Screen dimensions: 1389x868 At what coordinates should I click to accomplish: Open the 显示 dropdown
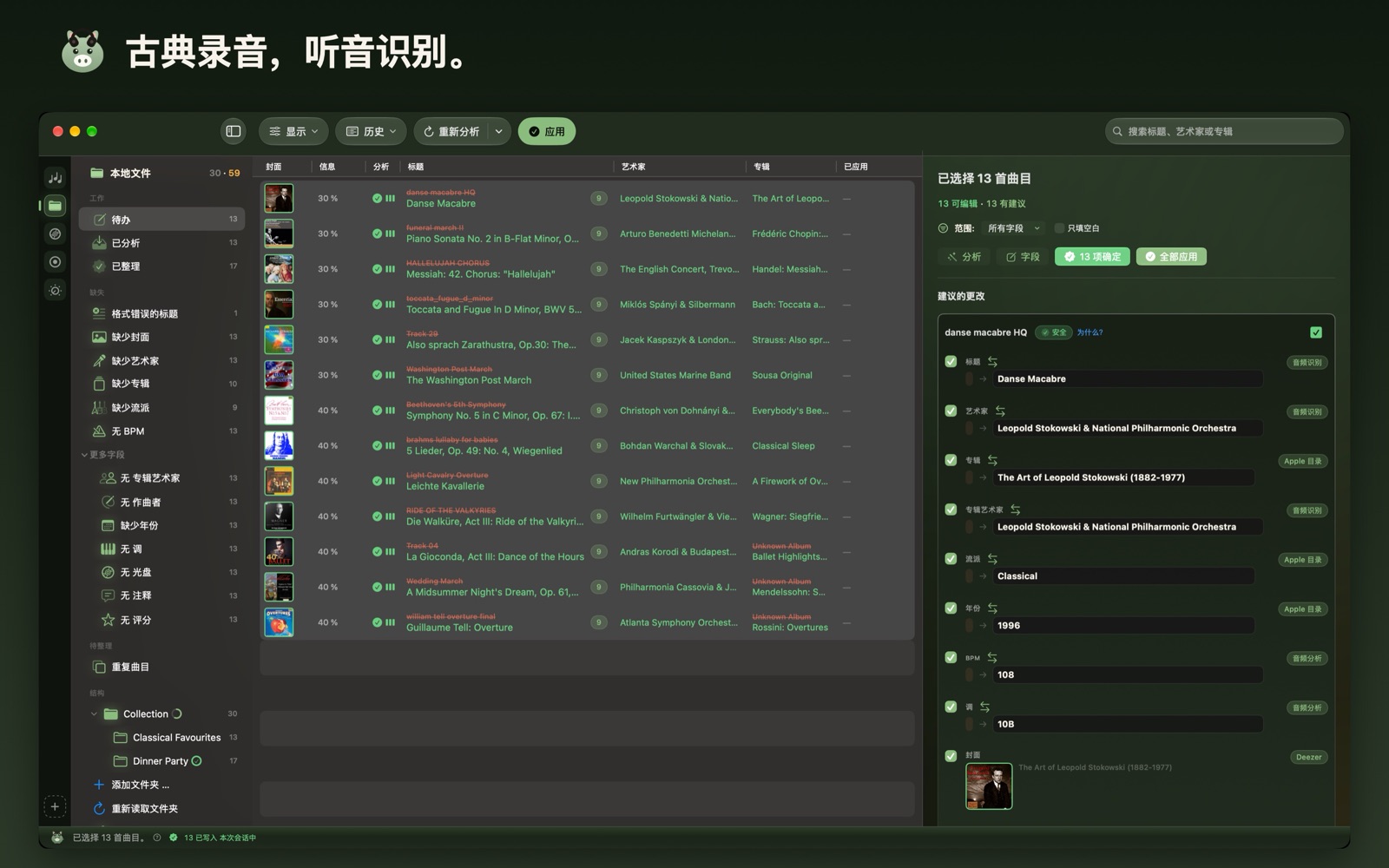(293, 131)
